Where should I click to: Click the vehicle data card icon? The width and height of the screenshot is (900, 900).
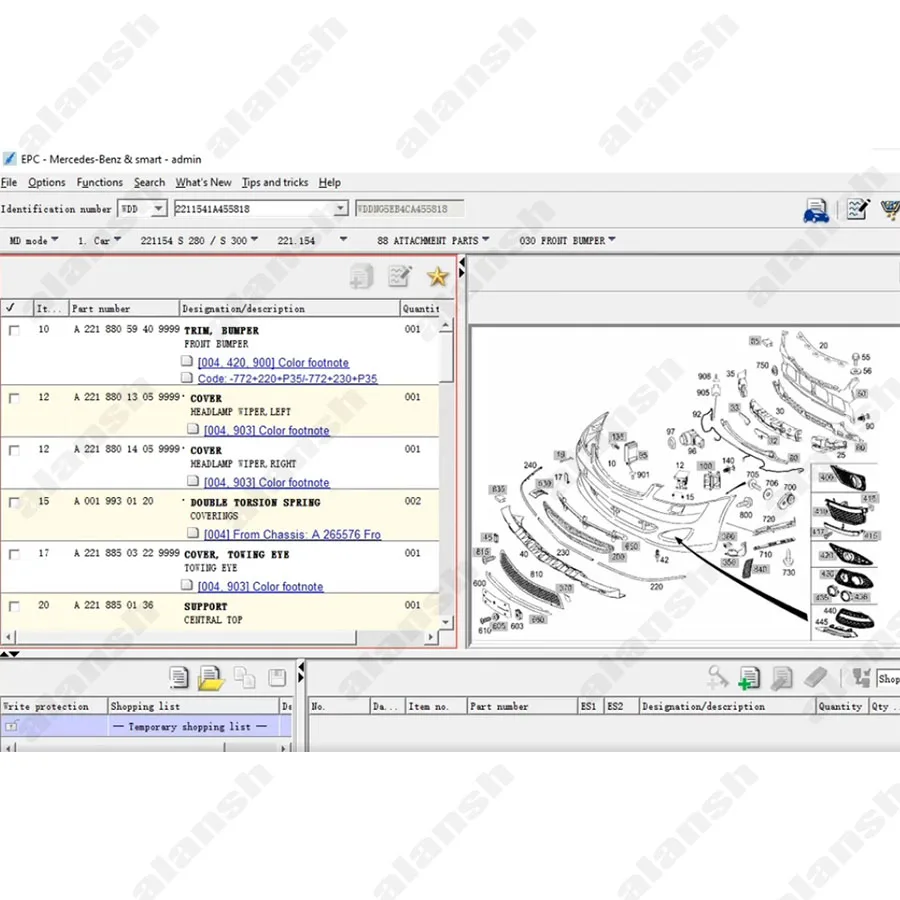click(x=816, y=210)
